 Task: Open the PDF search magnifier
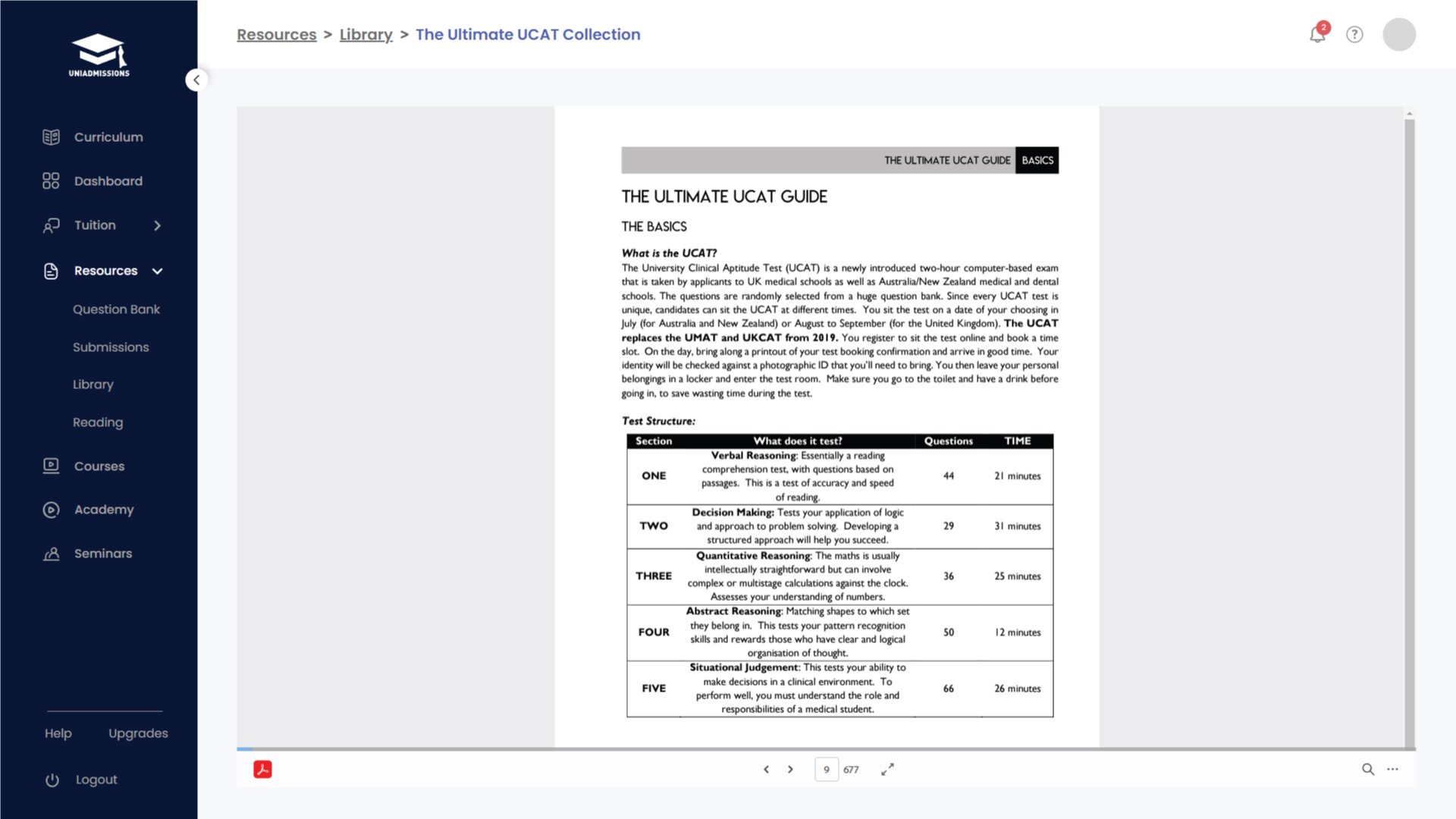1368,769
